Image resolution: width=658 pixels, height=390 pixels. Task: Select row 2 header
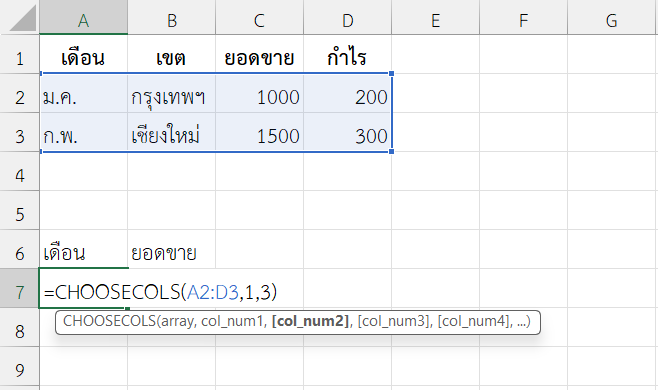point(20,93)
